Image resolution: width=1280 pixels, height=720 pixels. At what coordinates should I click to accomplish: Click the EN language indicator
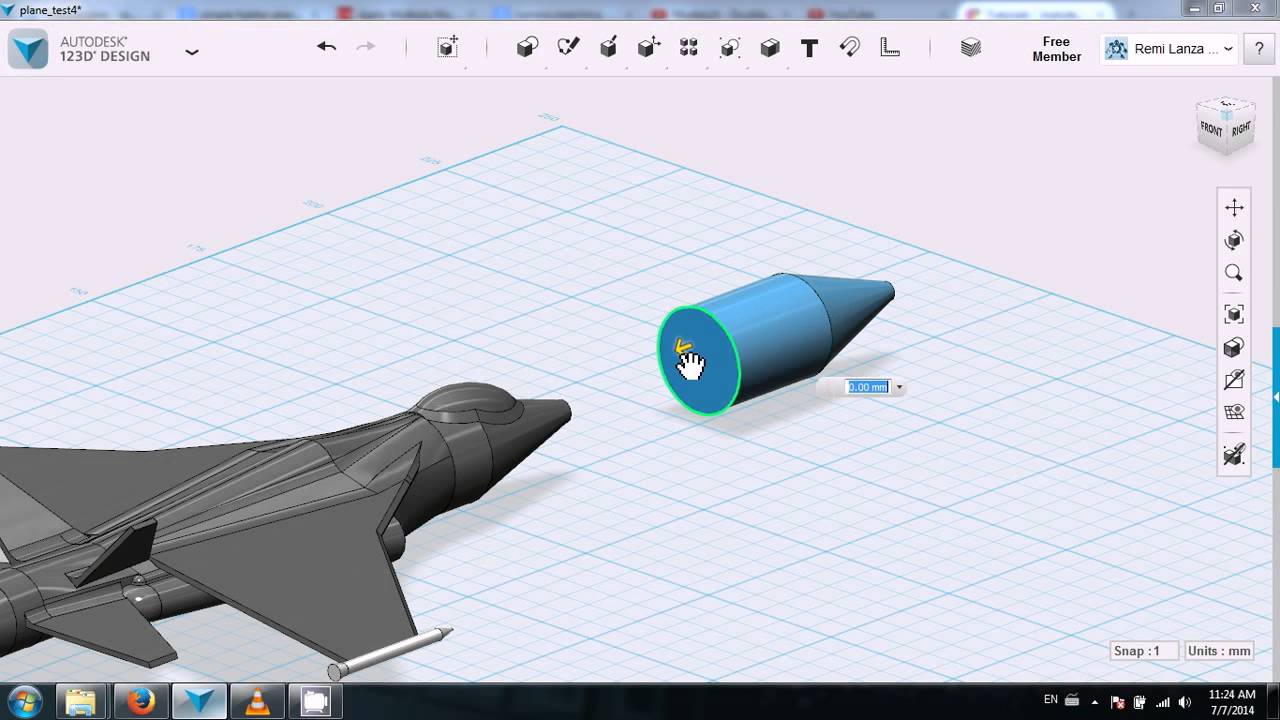1051,700
